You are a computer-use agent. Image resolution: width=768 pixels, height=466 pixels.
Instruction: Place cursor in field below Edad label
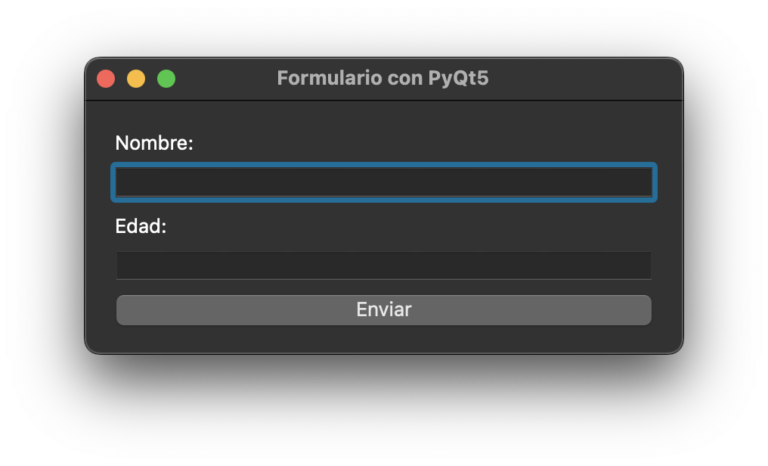click(383, 265)
